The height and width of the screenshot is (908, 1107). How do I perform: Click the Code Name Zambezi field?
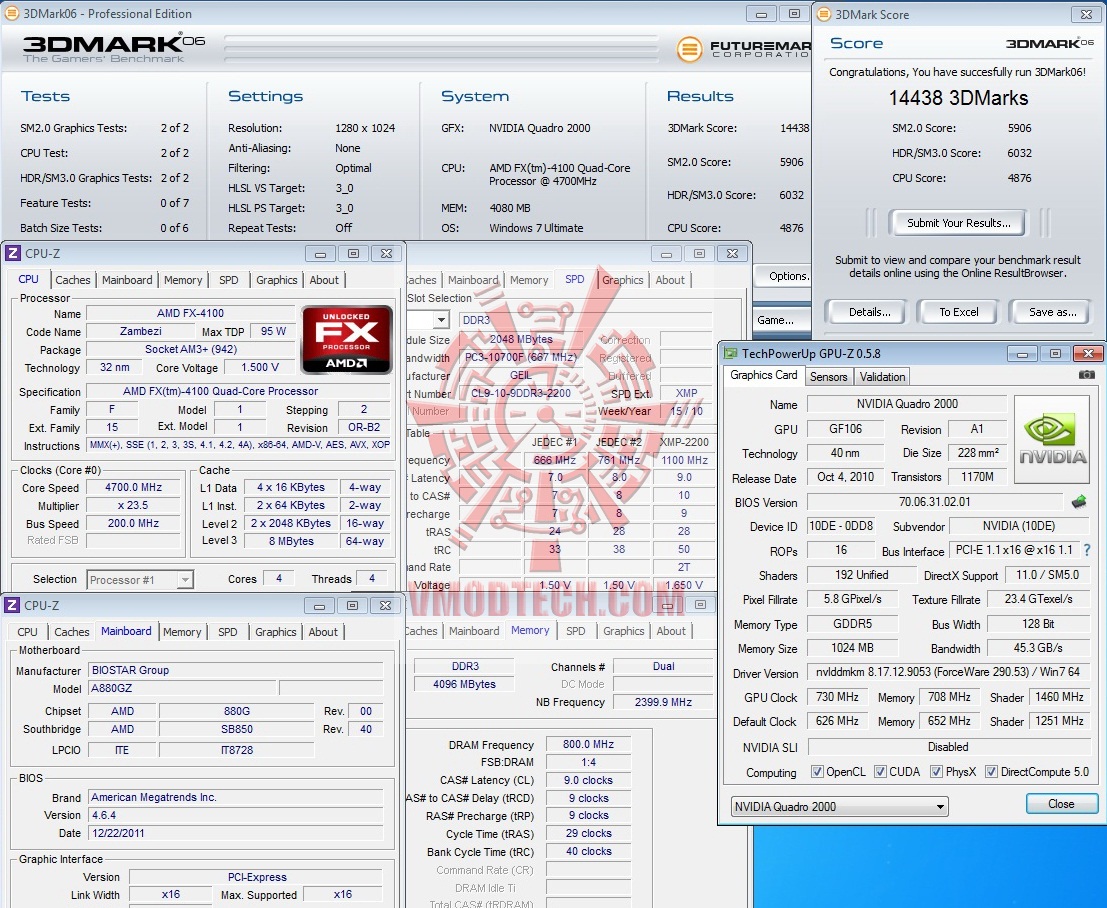(x=140, y=331)
